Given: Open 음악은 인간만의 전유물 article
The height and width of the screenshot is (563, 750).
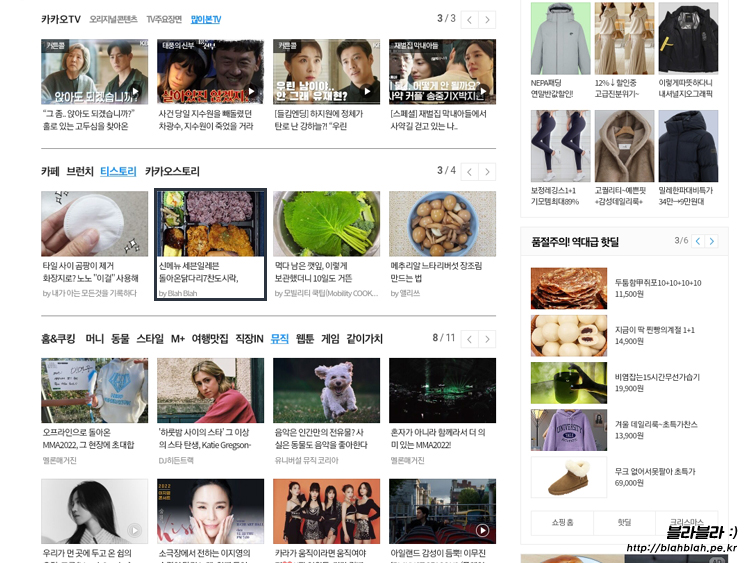Looking at the screenshot, I should click(321, 439).
